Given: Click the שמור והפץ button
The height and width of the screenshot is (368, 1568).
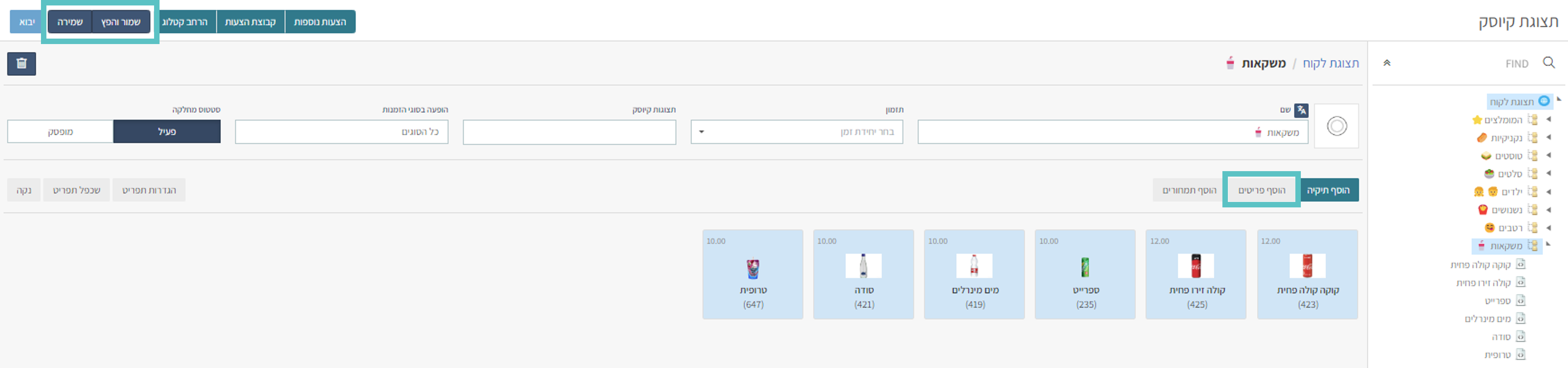Looking at the screenshot, I should [x=121, y=22].
